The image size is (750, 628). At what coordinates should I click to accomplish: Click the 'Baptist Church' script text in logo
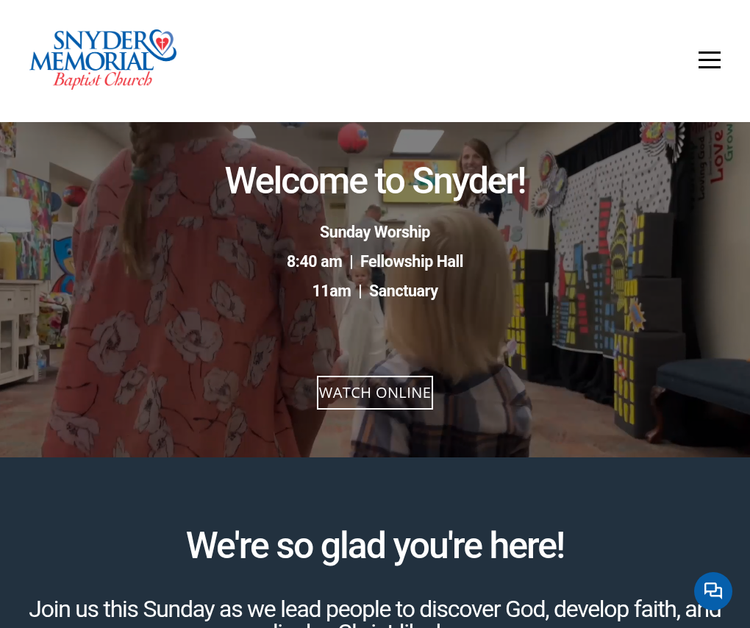[103, 80]
